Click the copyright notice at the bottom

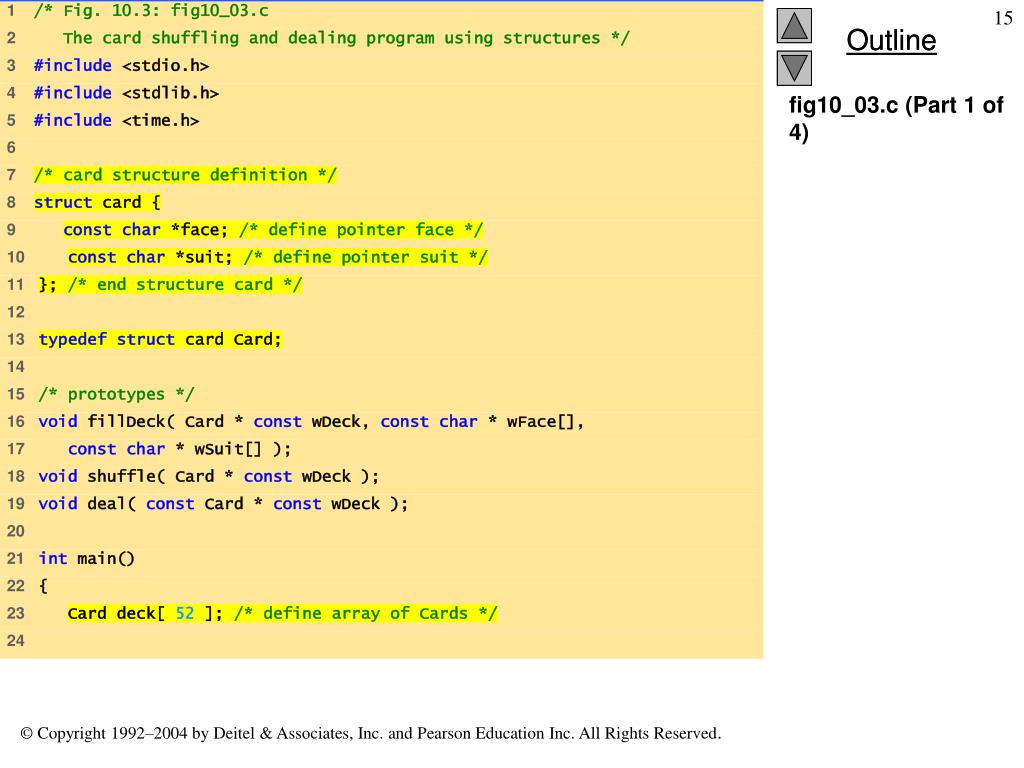click(x=371, y=734)
